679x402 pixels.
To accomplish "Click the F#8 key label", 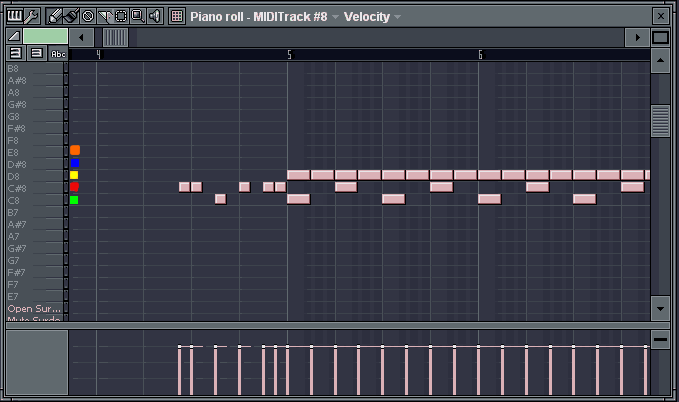I will [x=16, y=129].
